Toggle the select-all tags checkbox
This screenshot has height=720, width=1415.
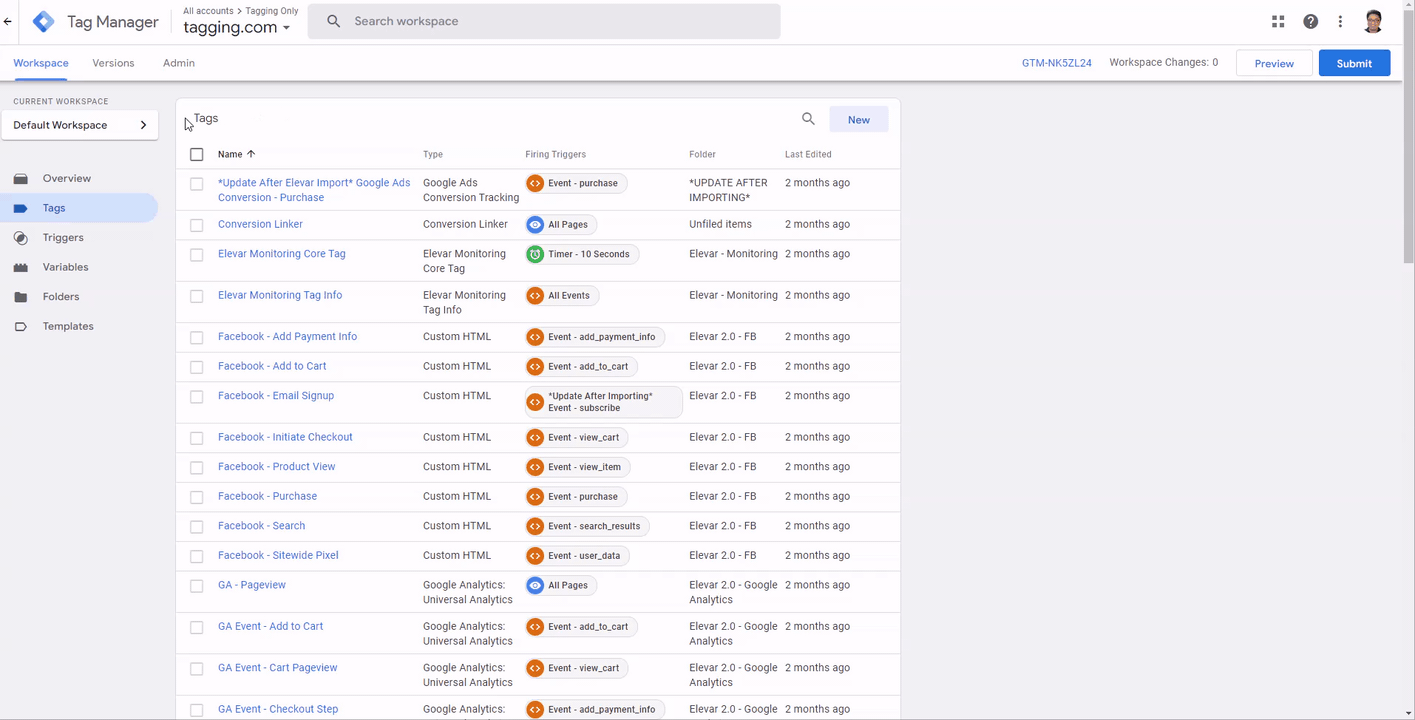pos(196,154)
